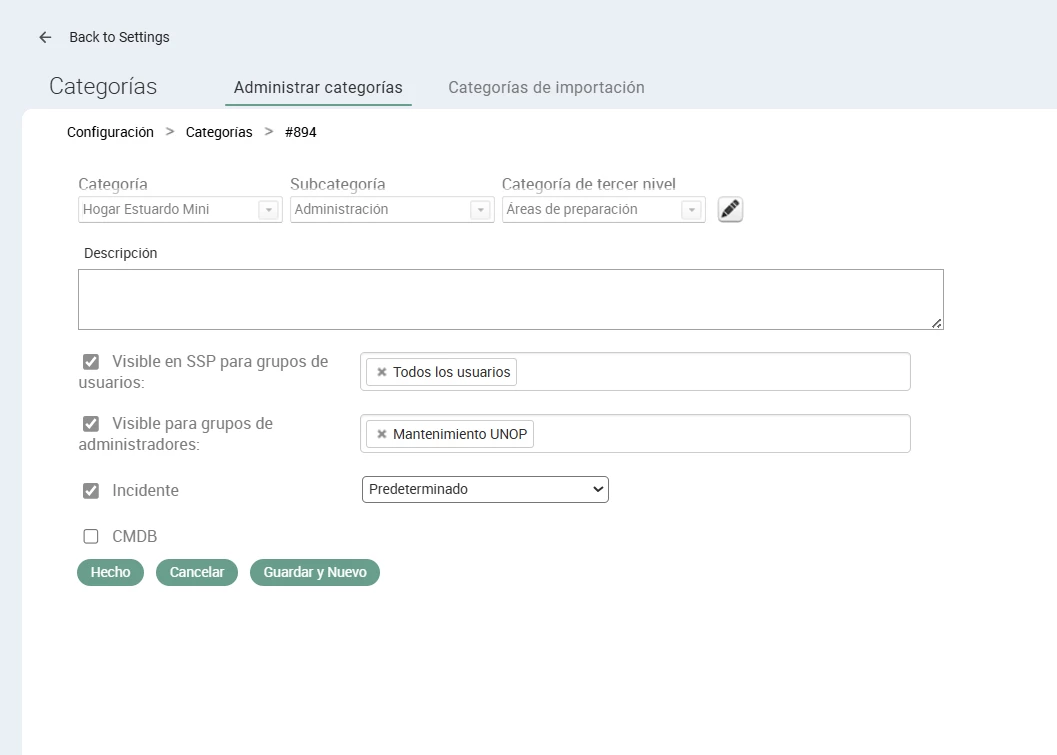Go to Categorías in the breadcrumb

[219, 132]
